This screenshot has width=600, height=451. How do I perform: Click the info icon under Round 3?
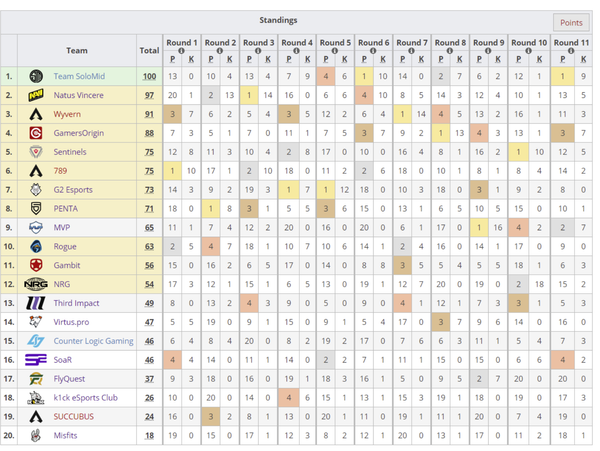pos(258,50)
